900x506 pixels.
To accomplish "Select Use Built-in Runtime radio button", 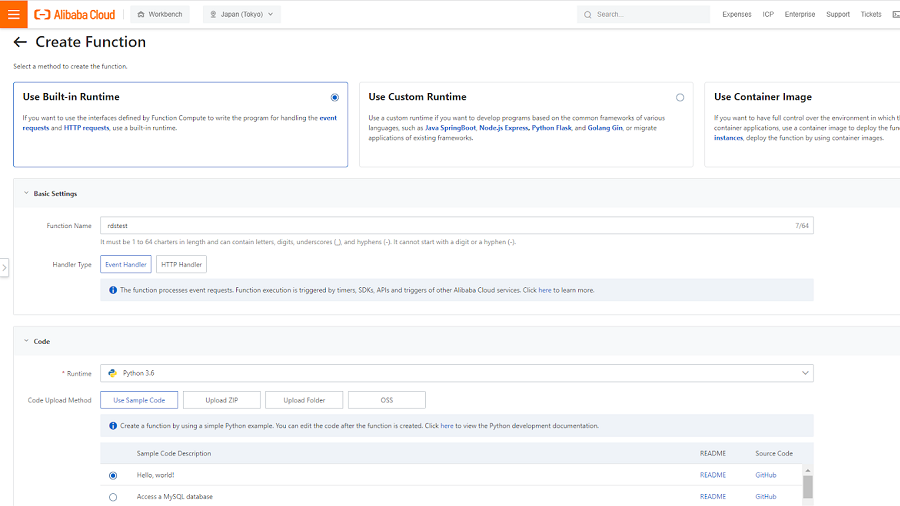I will pos(334,97).
